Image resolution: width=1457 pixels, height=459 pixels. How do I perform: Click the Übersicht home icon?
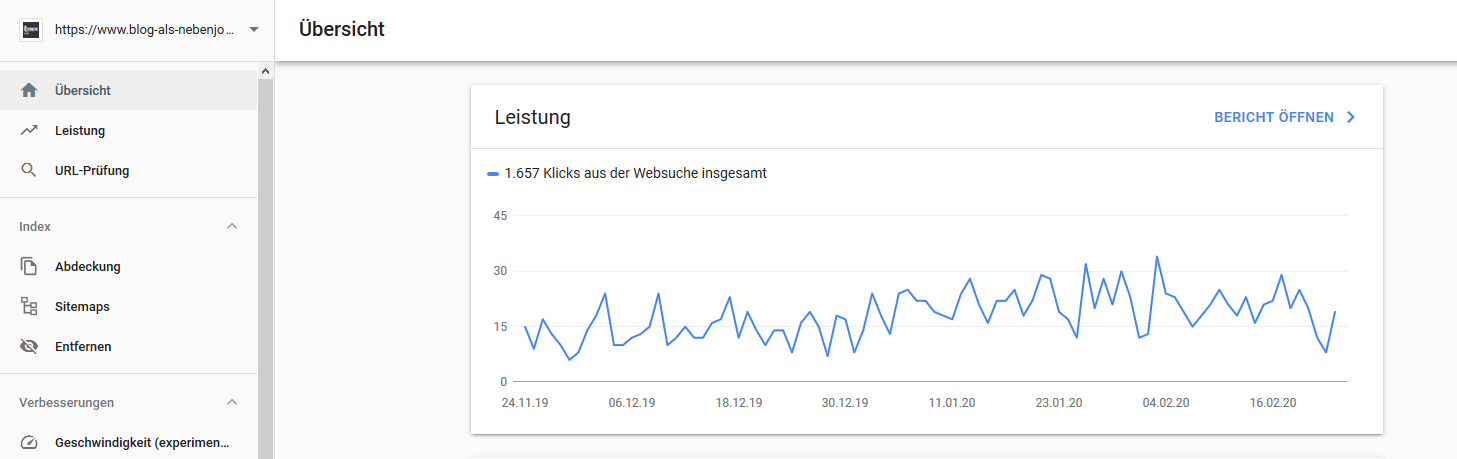[x=29, y=90]
